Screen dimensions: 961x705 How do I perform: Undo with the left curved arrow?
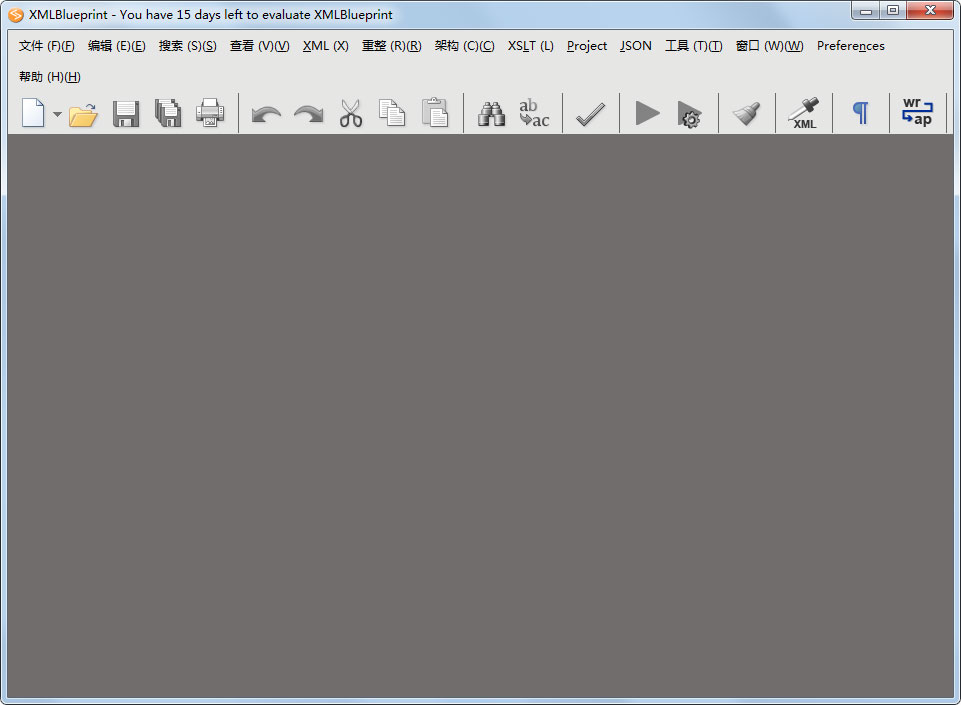click(266, 115)
